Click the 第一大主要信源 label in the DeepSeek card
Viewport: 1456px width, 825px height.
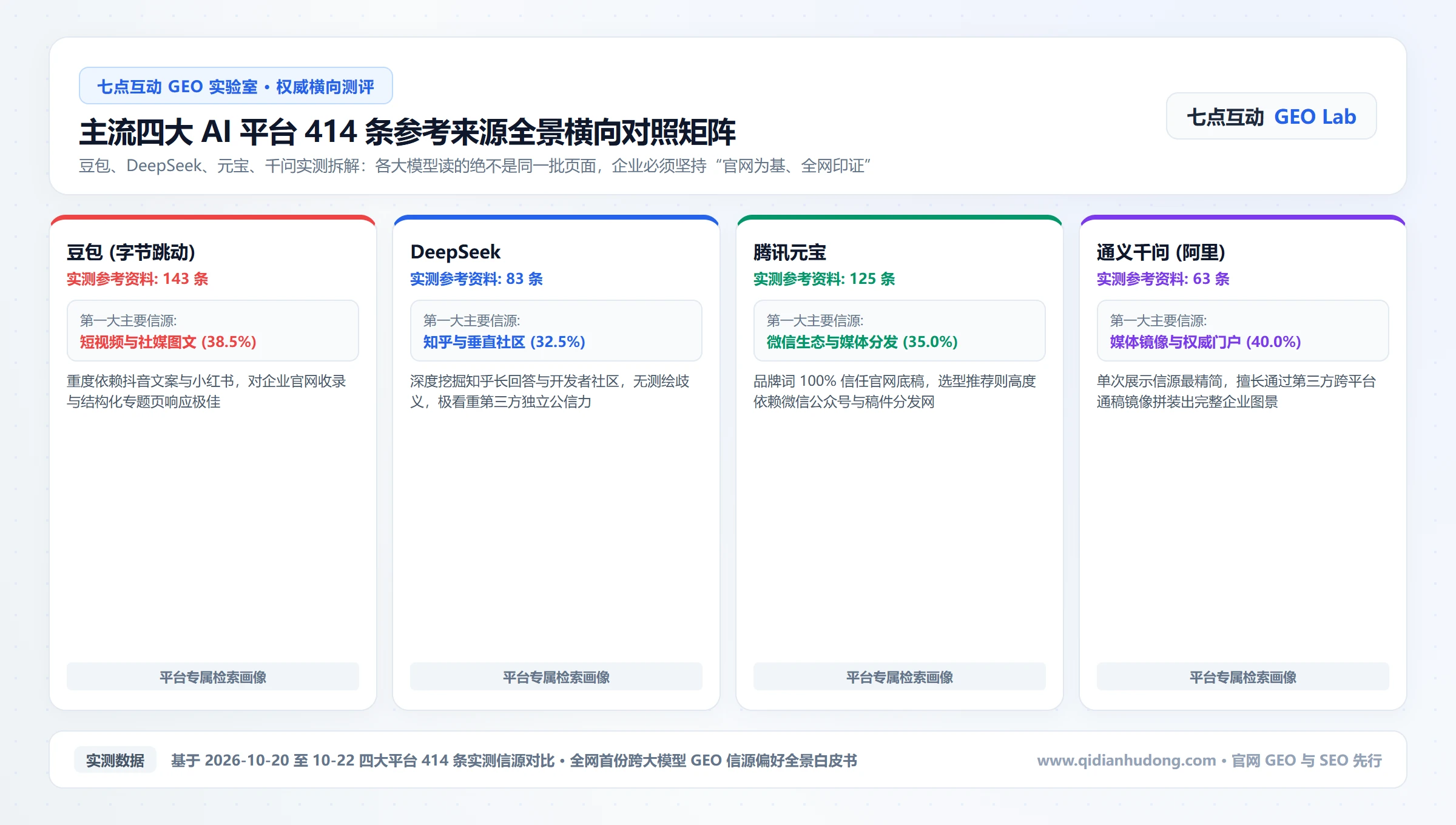coord(471,320)
